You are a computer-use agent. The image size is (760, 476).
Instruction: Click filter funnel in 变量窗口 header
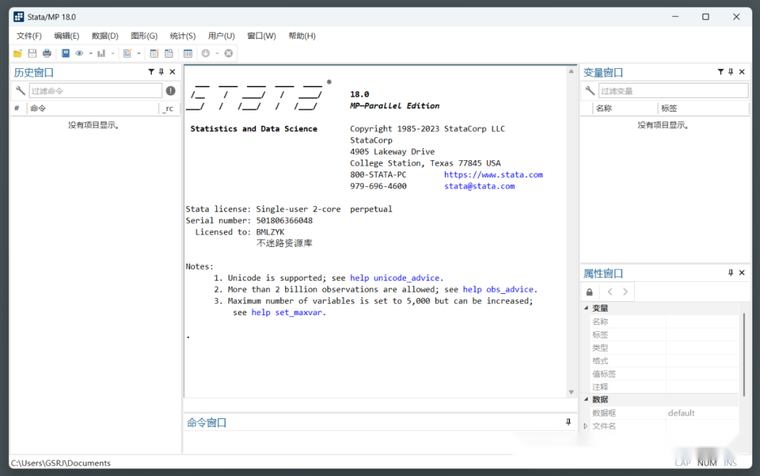tap(721, 72)
